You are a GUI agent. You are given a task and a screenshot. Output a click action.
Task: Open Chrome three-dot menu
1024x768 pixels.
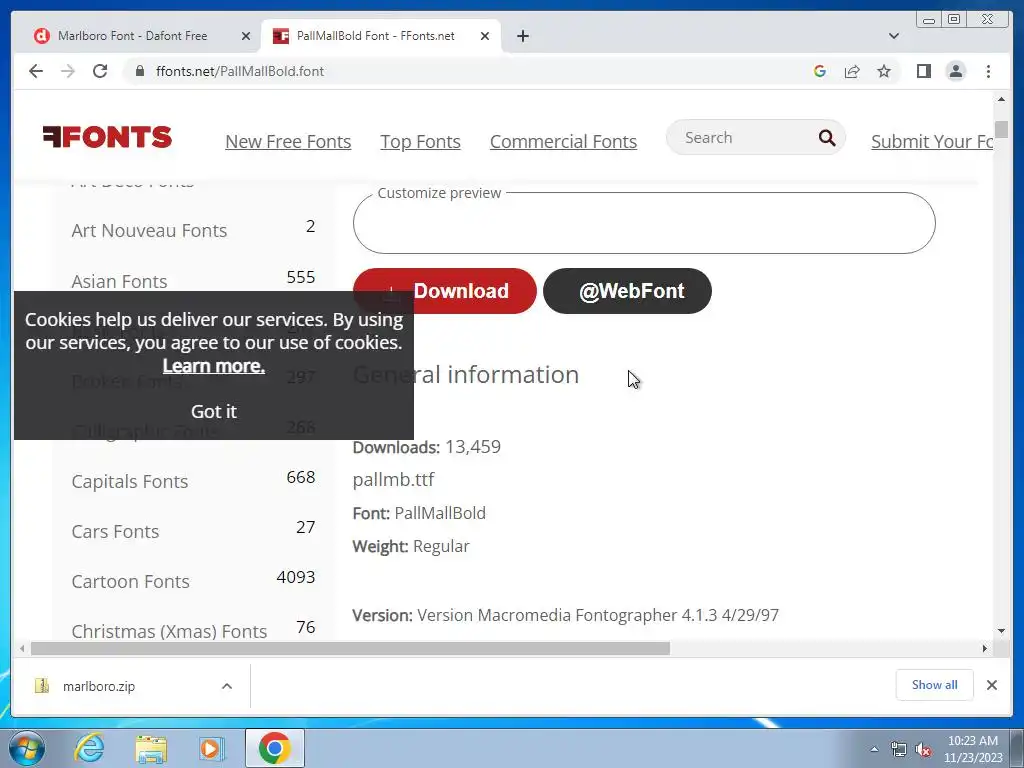click(x=988, y=71)
